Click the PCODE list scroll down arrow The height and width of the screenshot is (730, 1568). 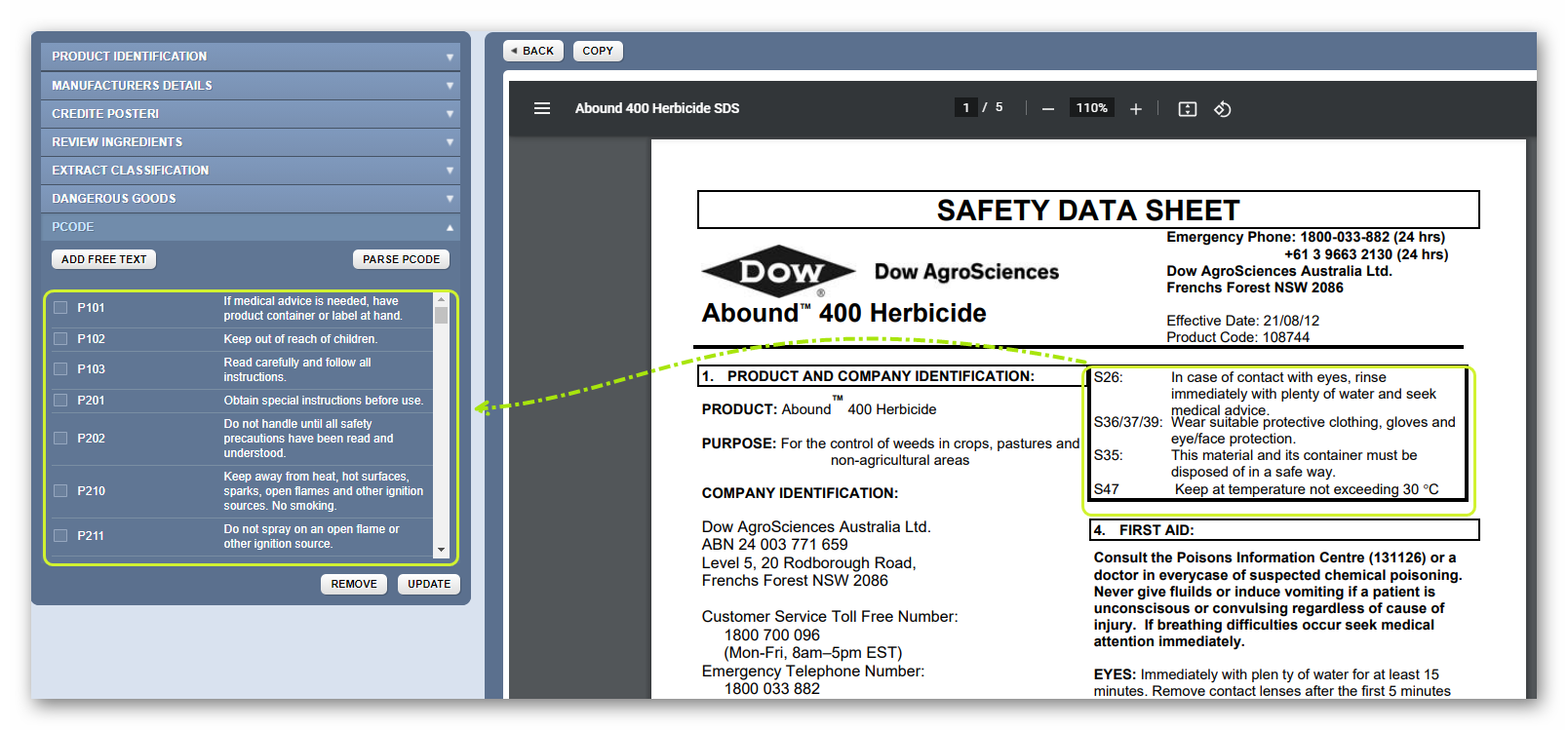442,550
